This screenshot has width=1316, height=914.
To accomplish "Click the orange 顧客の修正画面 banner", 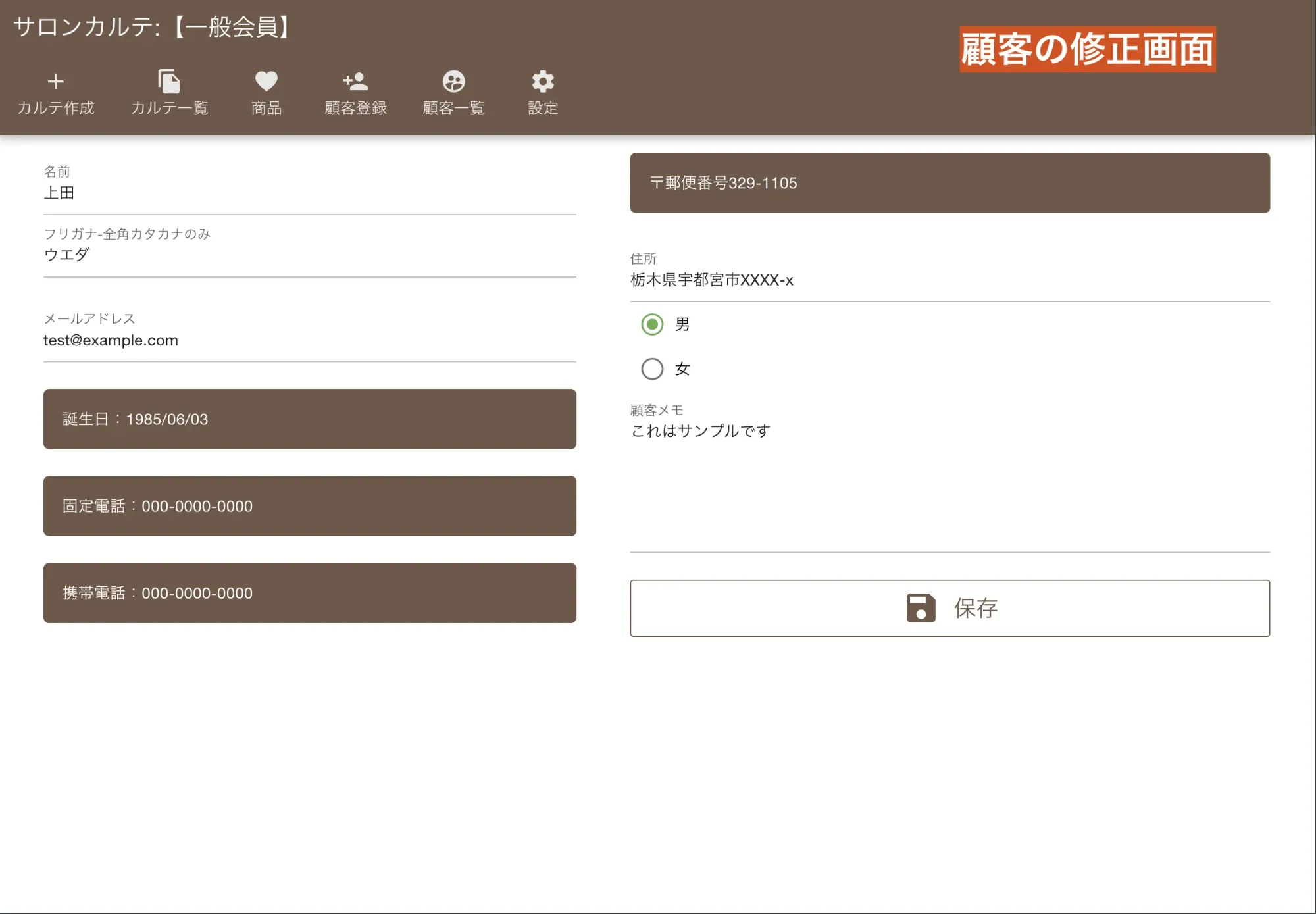I will pyautogui.click(x=1087, y=47).
